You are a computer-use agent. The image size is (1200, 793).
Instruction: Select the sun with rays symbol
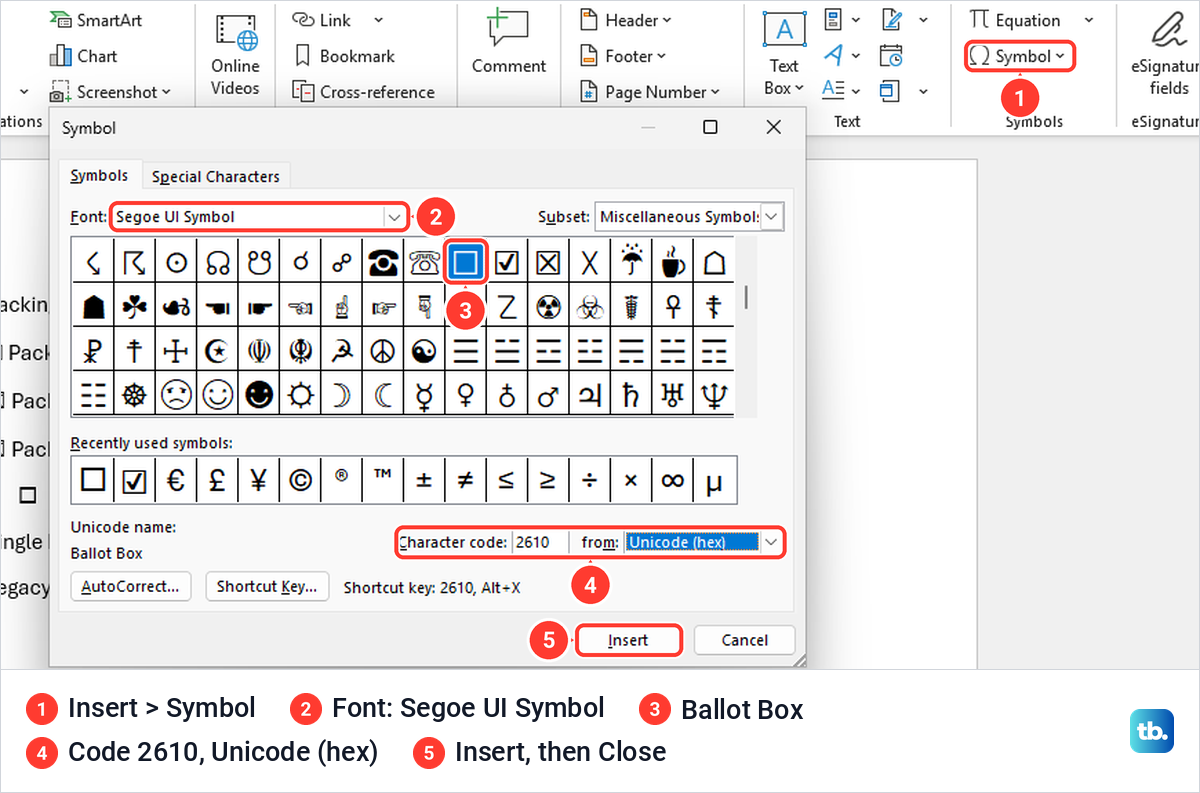(x=300, y=394)
